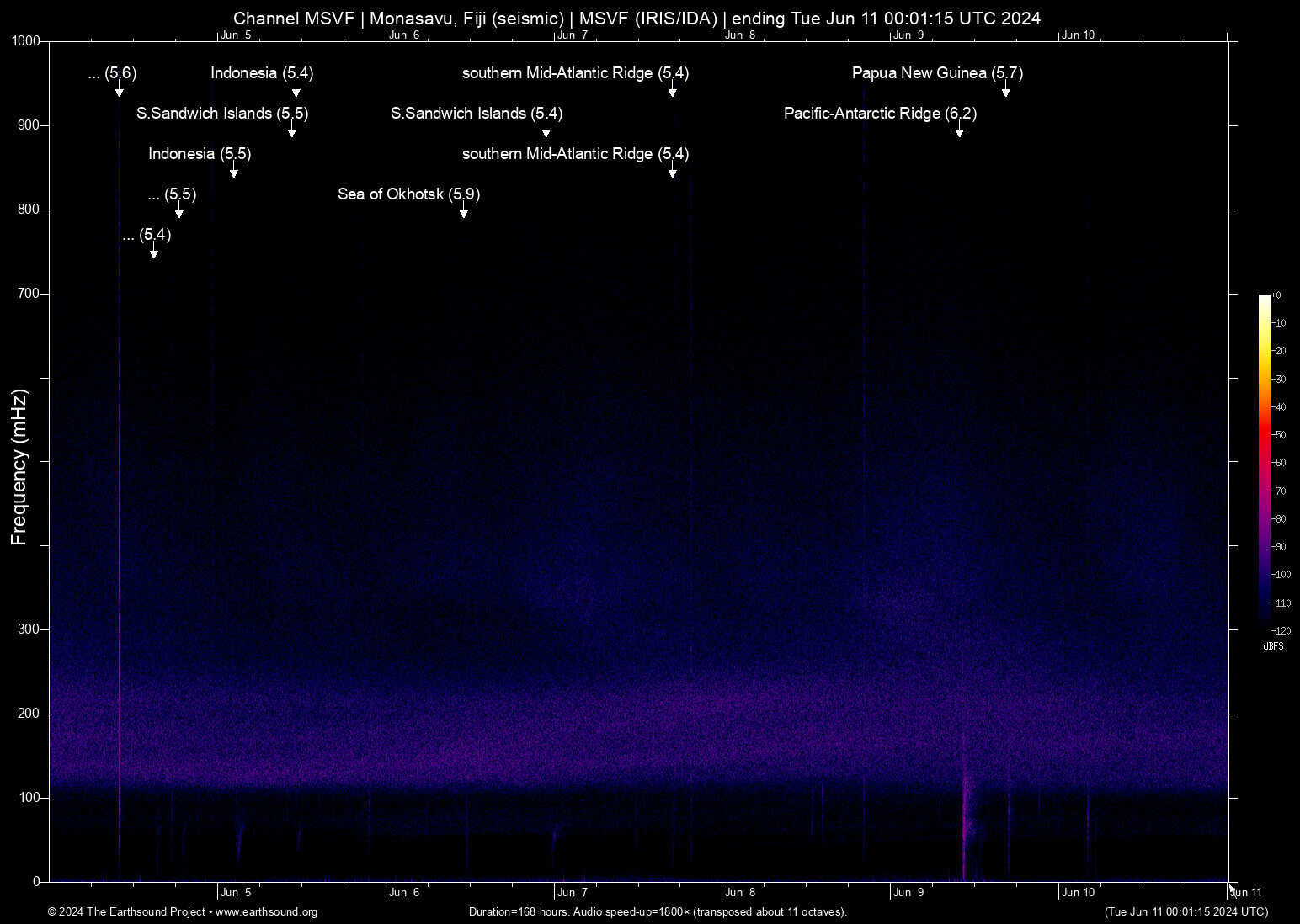Select the -90 value on the color scale

[x=1279, y=547]
